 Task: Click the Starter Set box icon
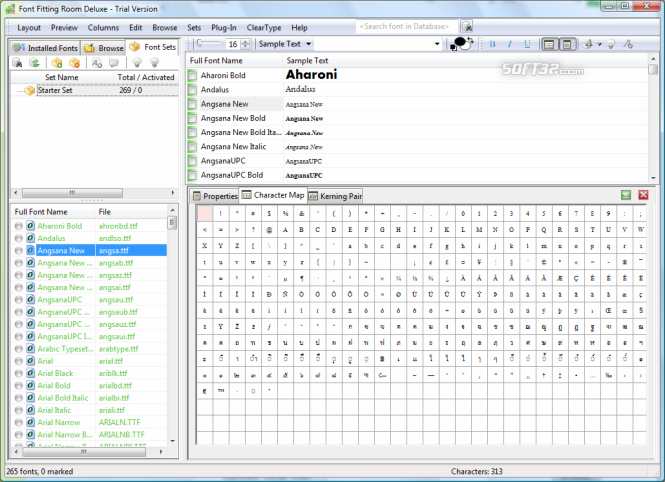pyautogui.click(x=29, y=90)
